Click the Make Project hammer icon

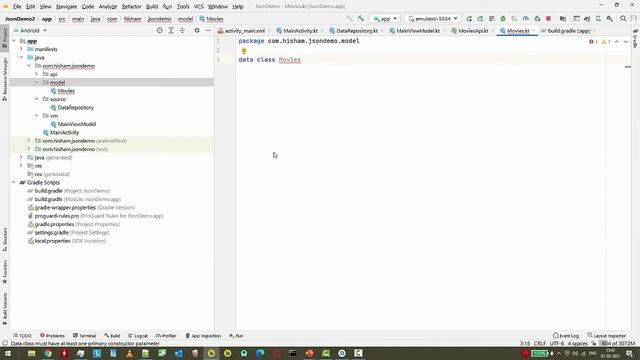360,19
